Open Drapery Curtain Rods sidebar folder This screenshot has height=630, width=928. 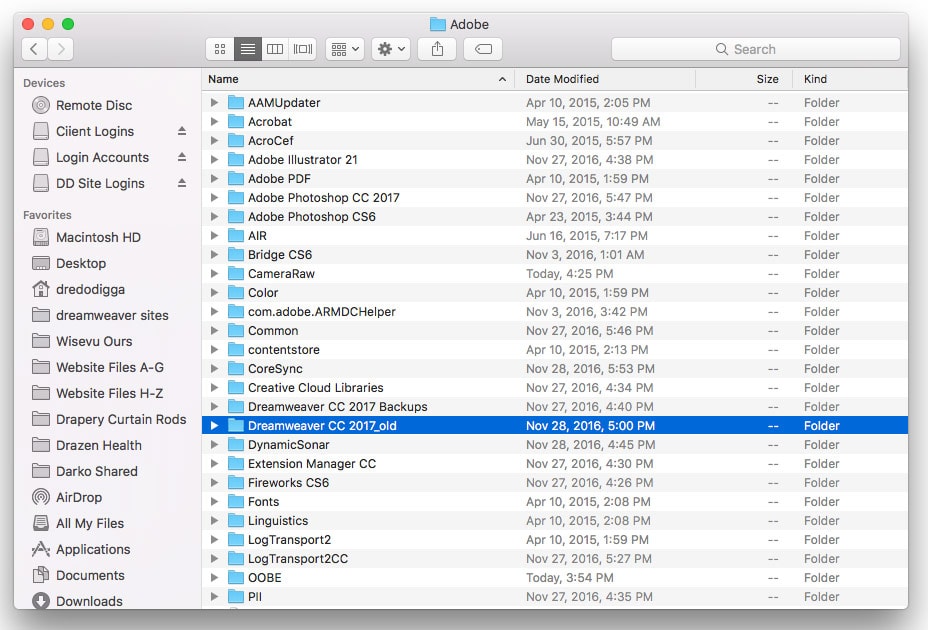point(109,420)
